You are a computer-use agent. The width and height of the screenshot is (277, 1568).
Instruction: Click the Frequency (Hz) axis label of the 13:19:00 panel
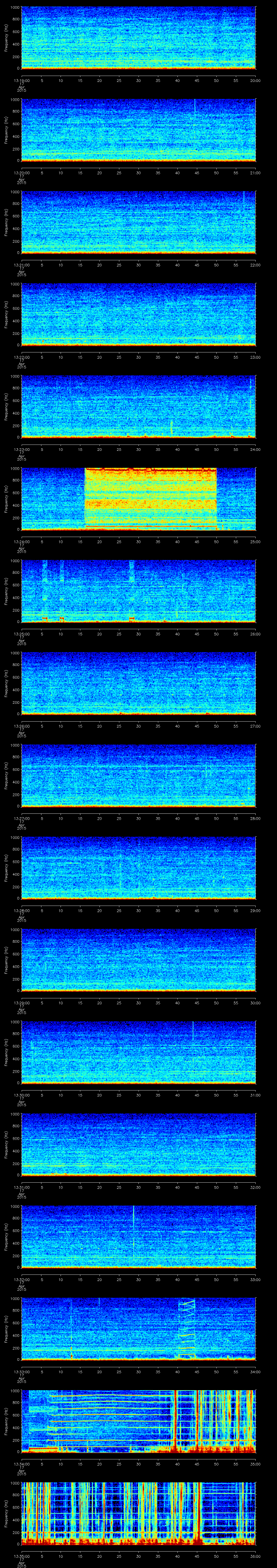[x=6, y=38]
